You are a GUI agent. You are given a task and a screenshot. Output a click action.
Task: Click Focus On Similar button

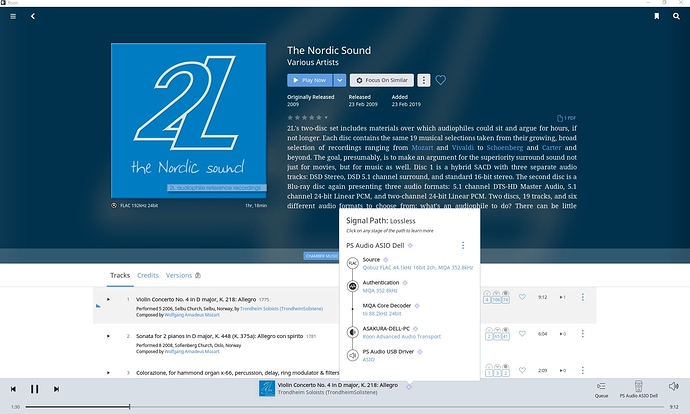tap(382, 80)
